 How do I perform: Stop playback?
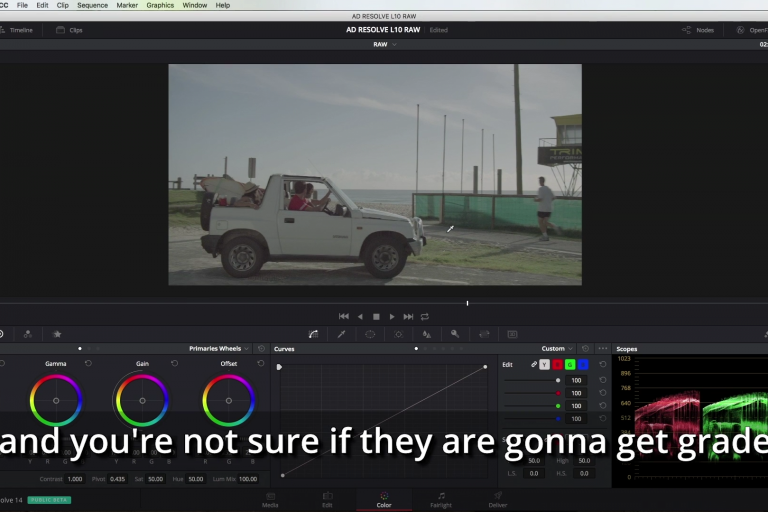376,317
